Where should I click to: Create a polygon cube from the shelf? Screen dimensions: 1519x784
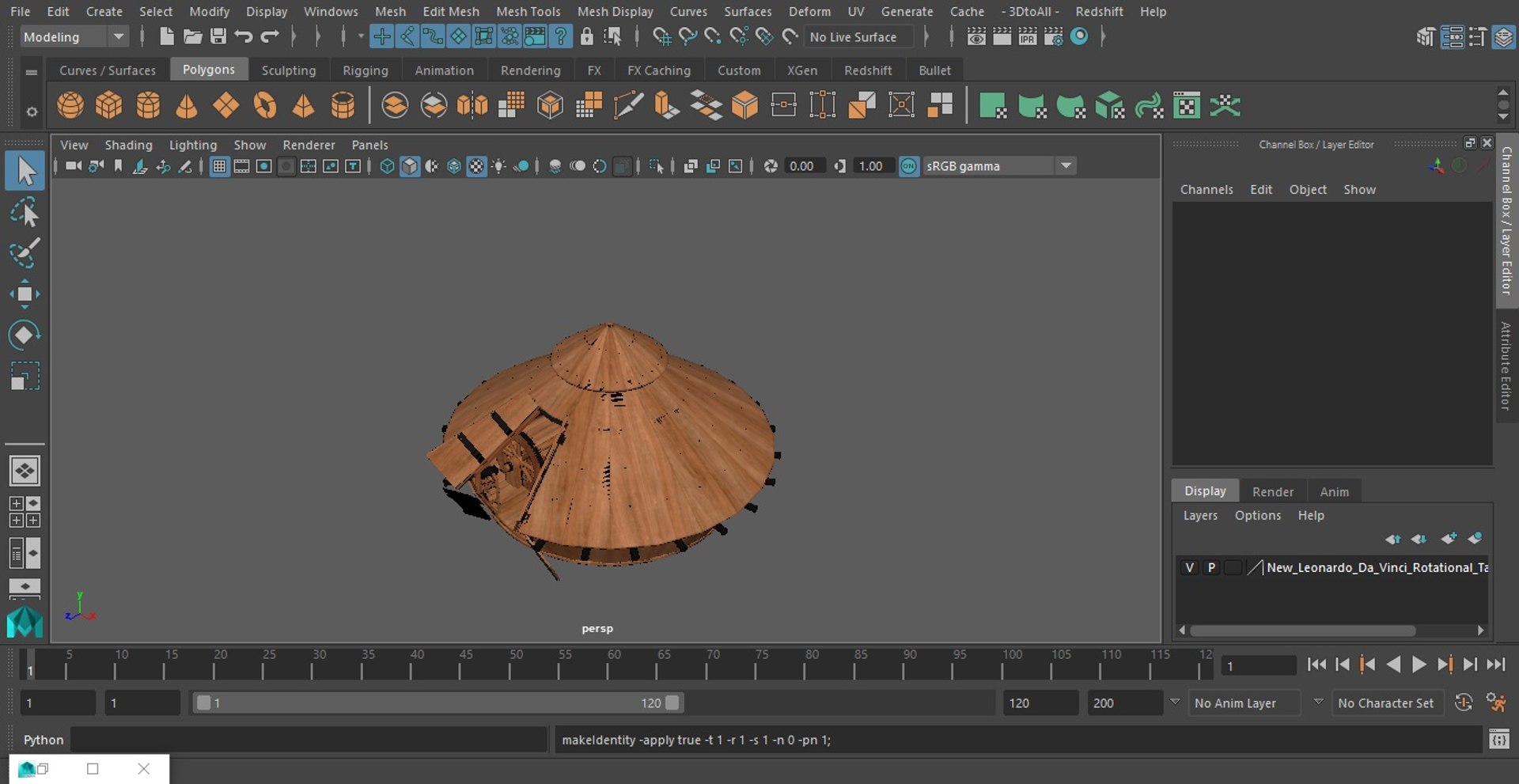click(109, 105)
